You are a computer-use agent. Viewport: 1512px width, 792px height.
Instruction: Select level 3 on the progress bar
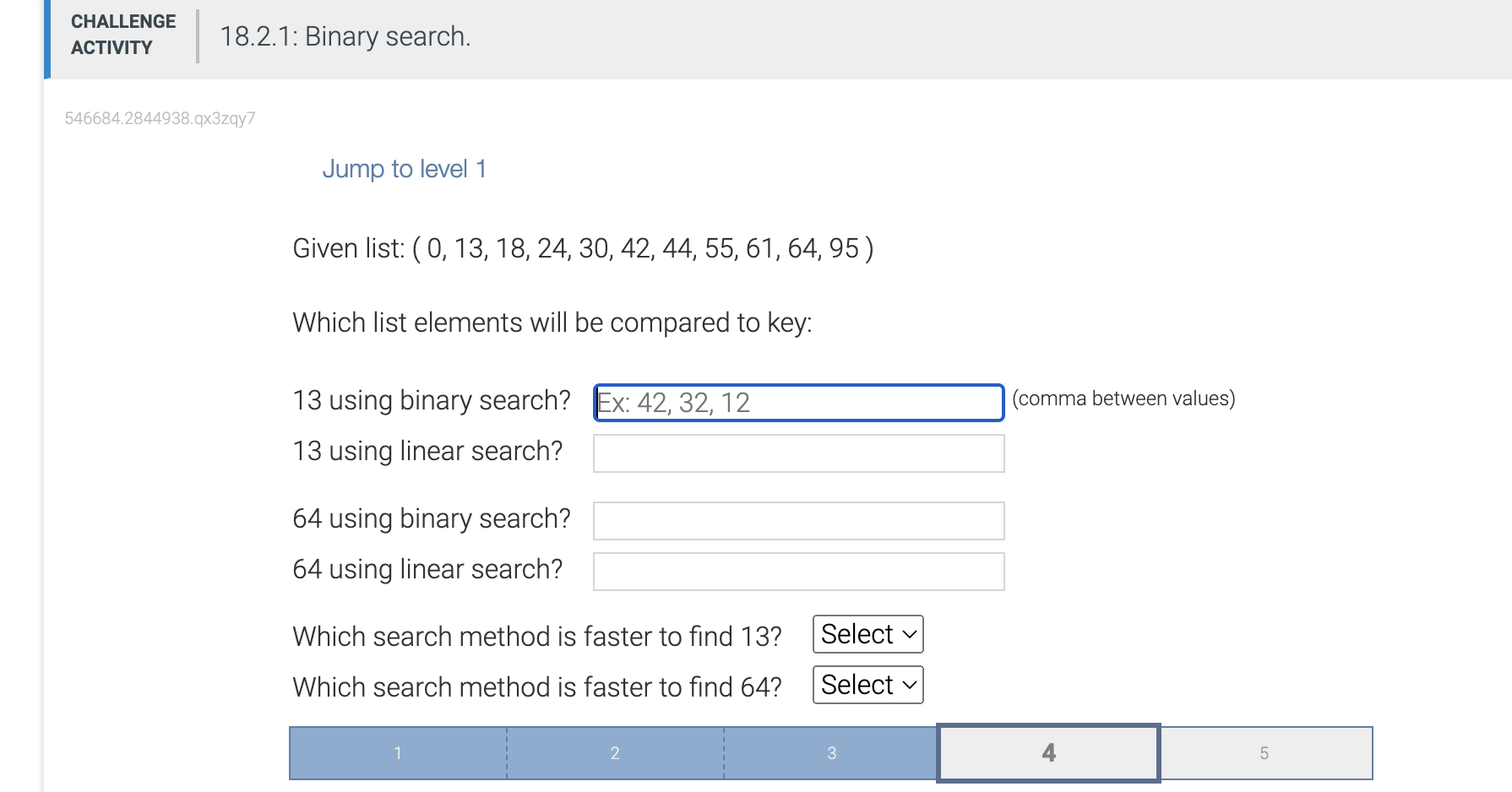[x=831, y=752]
